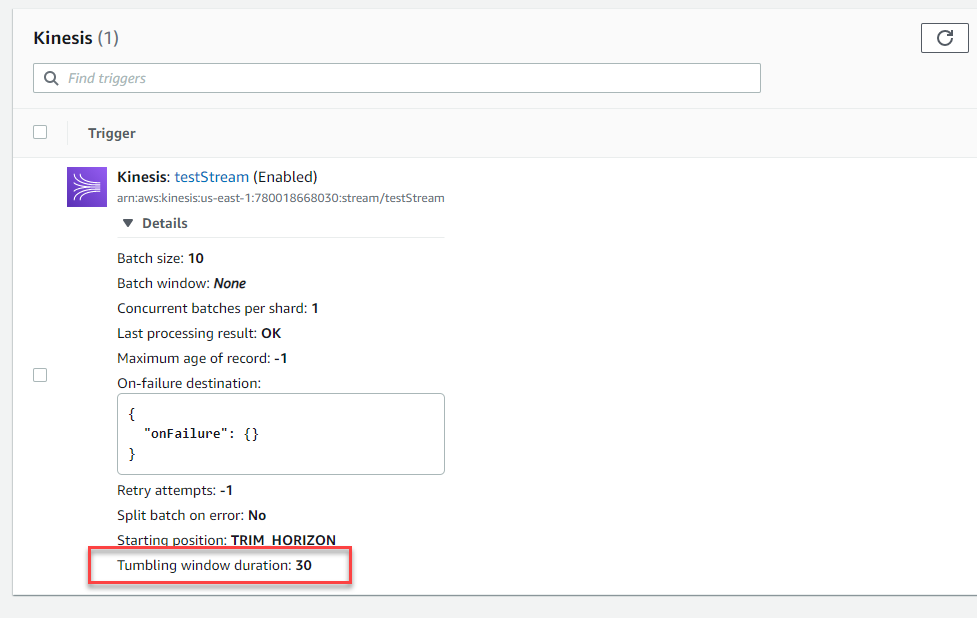977x618 pixels.
Task: Click Split batch on error: No
Action: click(191, 515)
